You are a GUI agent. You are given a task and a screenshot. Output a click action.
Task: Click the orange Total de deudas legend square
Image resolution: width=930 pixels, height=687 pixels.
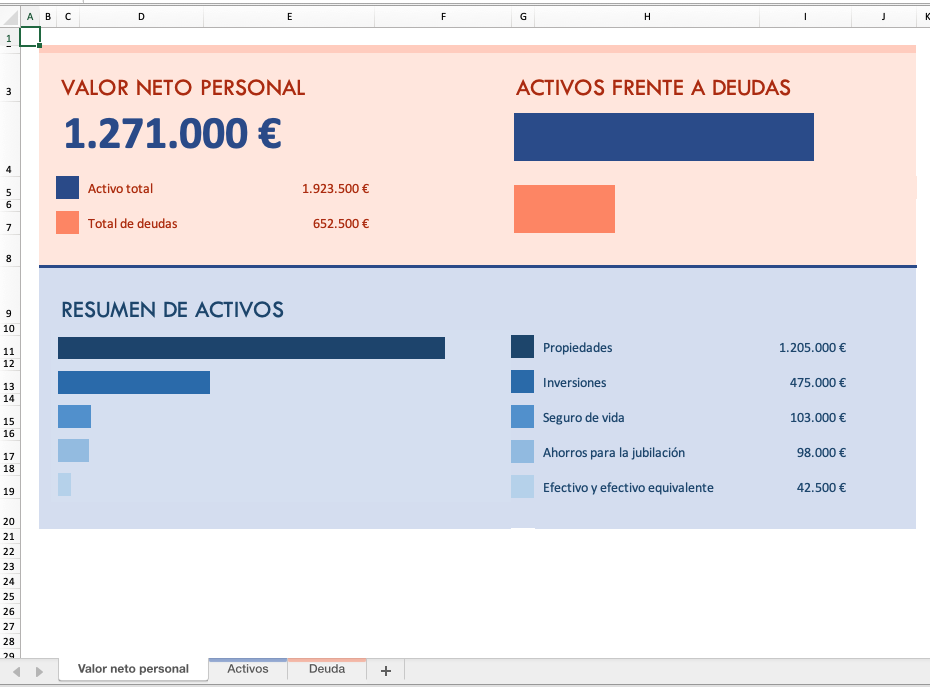tap(66, 222)
